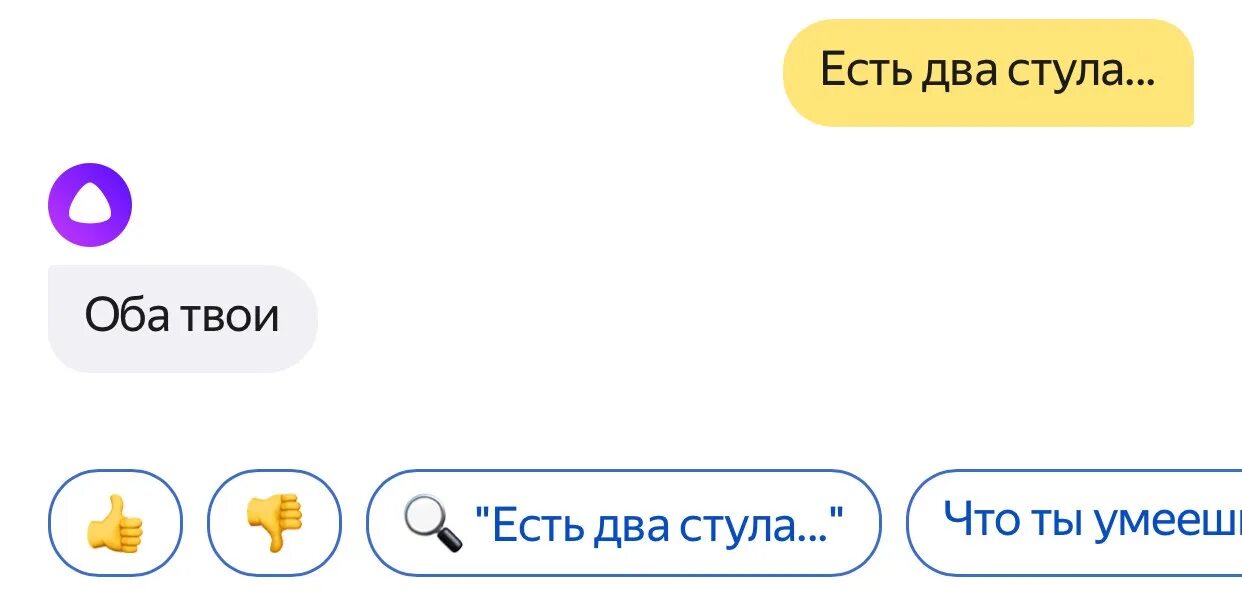Image resolution: width=1242 pixels, height=598 pixels.
Task: Mark the reply as helpful with the yellow thumb emoji
Action: coord(115,523)
